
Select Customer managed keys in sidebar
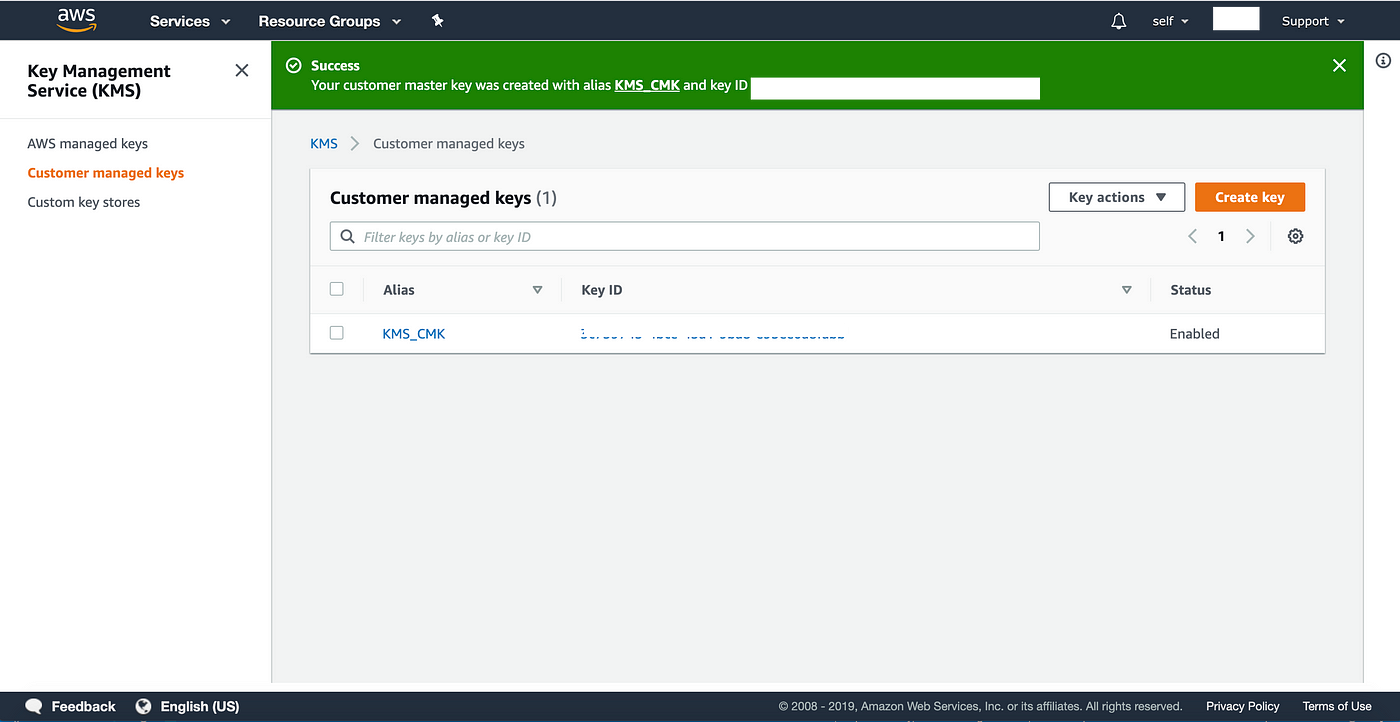[x=106, y=173]
